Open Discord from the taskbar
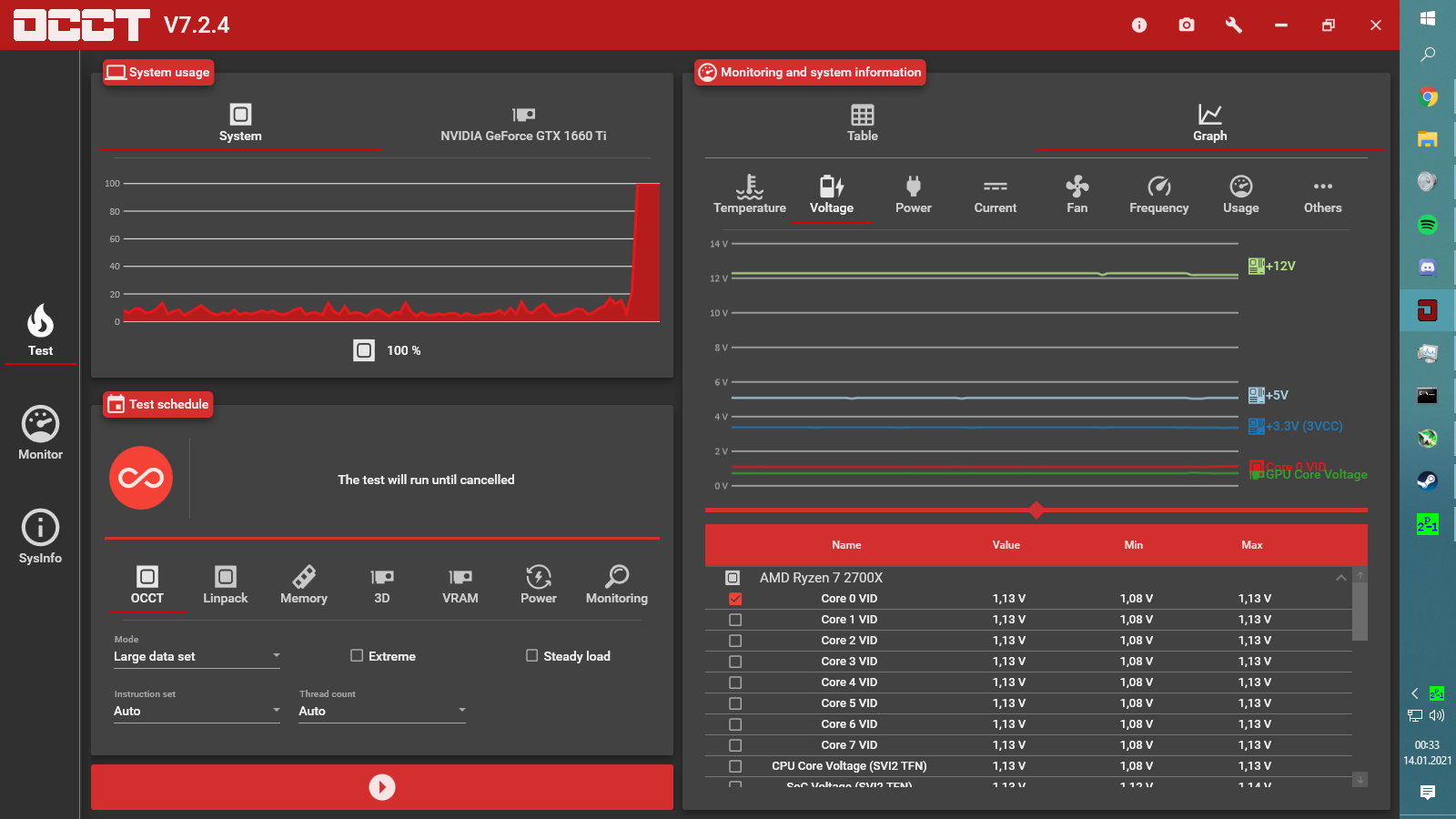 [x=1428, y=268]
